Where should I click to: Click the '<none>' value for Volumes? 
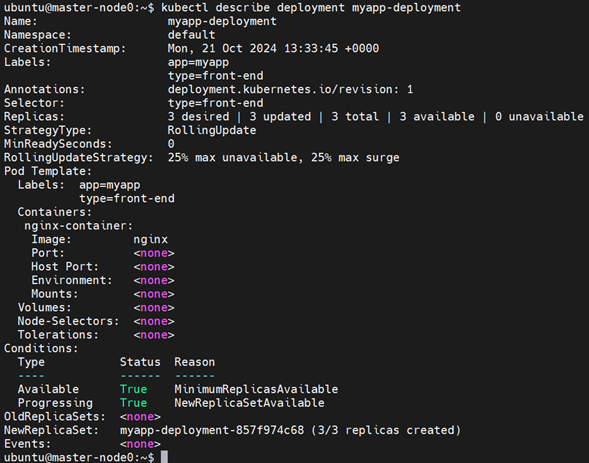[x=154, y=308]
